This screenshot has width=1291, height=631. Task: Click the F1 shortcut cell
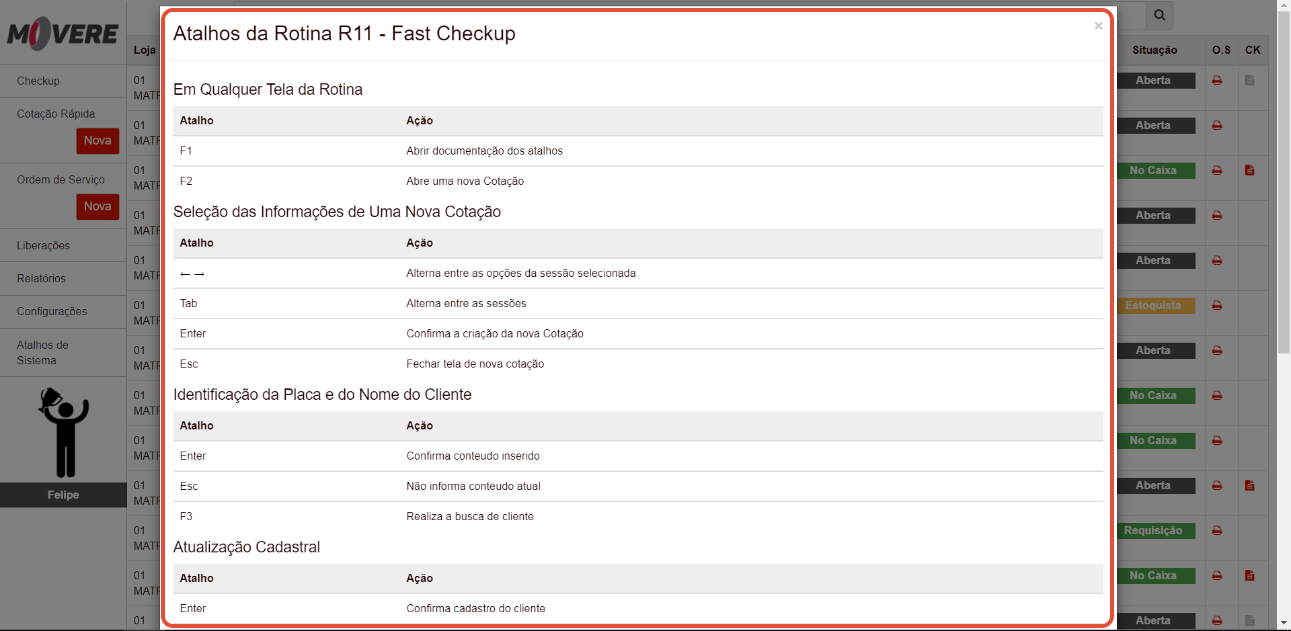pyautogui.click(x=186, y=151)
